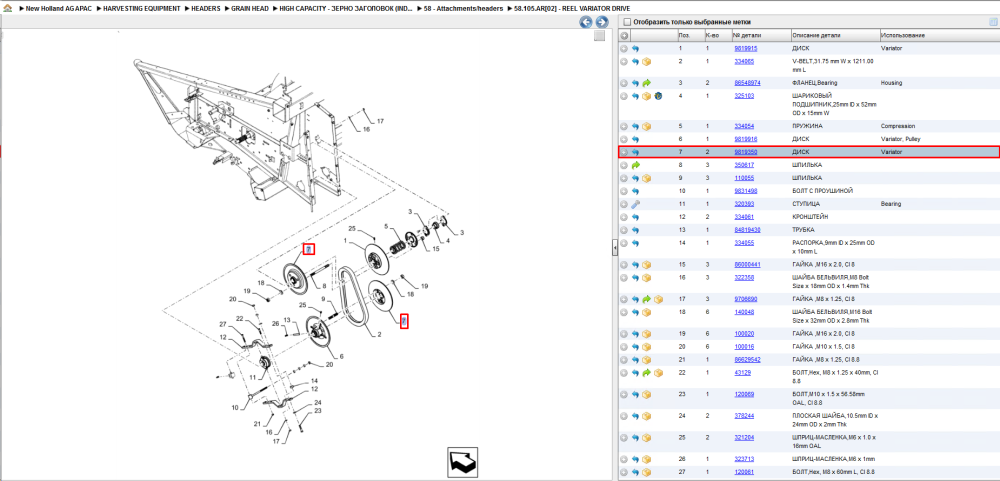Click callout number 10 on the diagram
The image size is (1000, 481).
(234, 407)
